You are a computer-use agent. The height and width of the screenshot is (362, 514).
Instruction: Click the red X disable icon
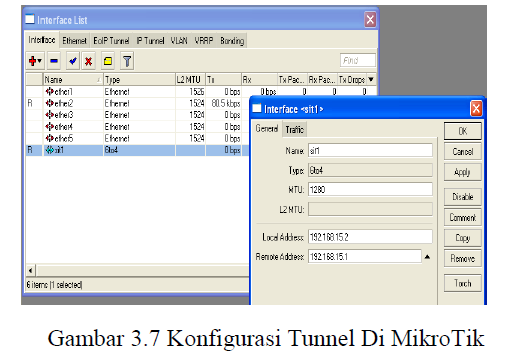[88, 61]
